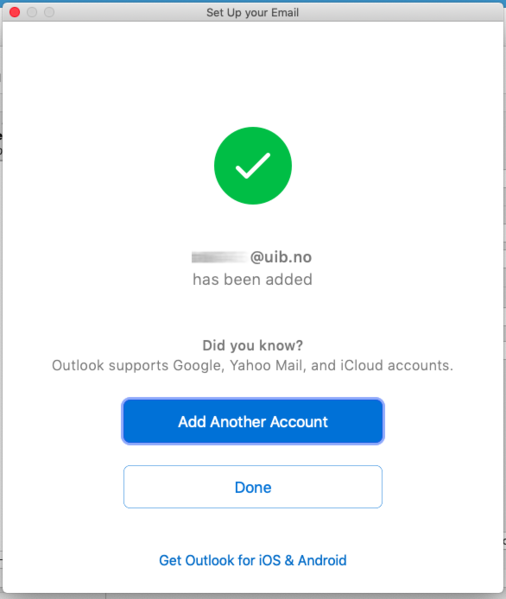This screenshot has height=599, width=506.
Task: Click the white tick inside green circle
Action: coord(253,166)
